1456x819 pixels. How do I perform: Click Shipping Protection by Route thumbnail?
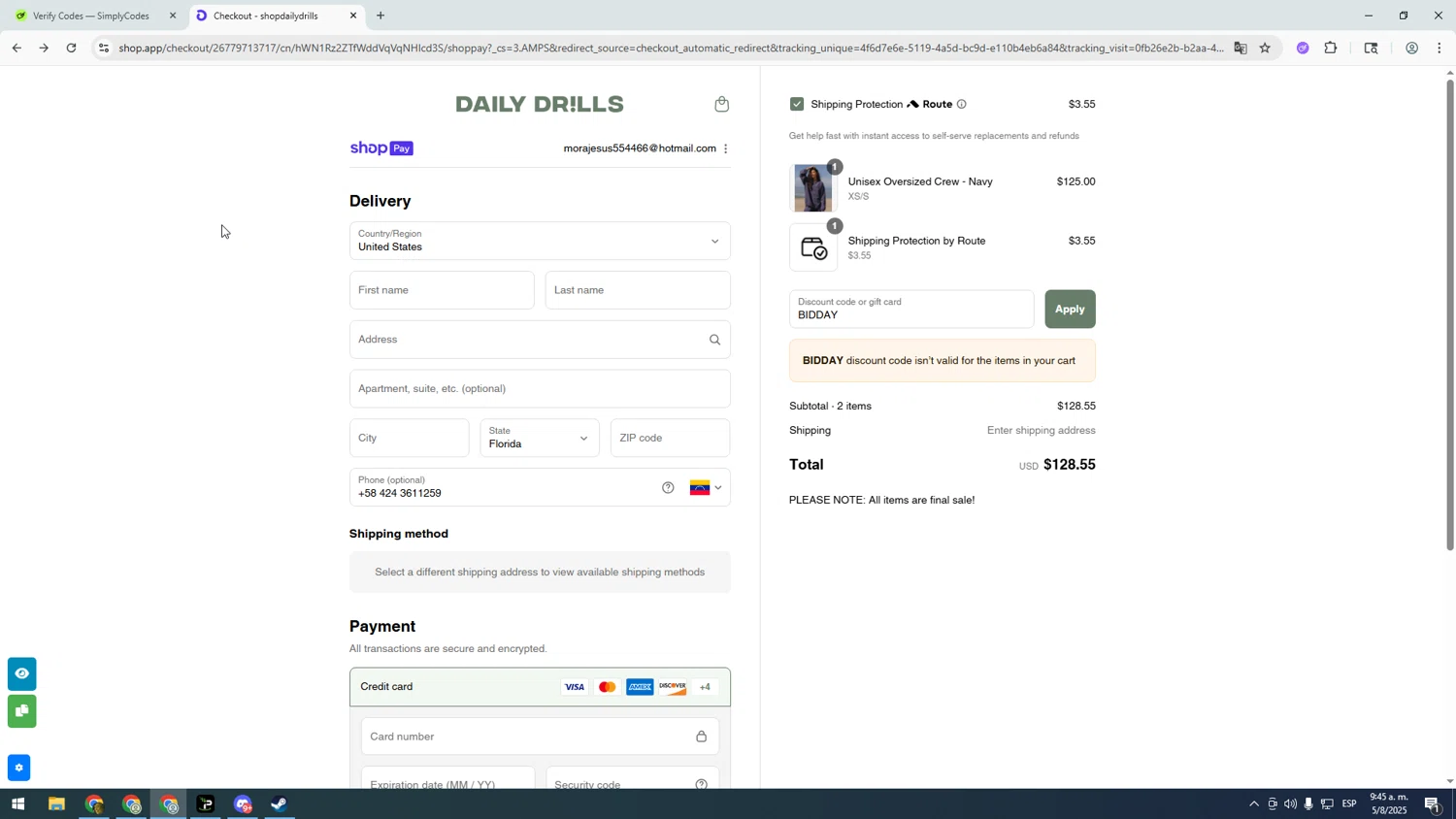pos(813,247)
